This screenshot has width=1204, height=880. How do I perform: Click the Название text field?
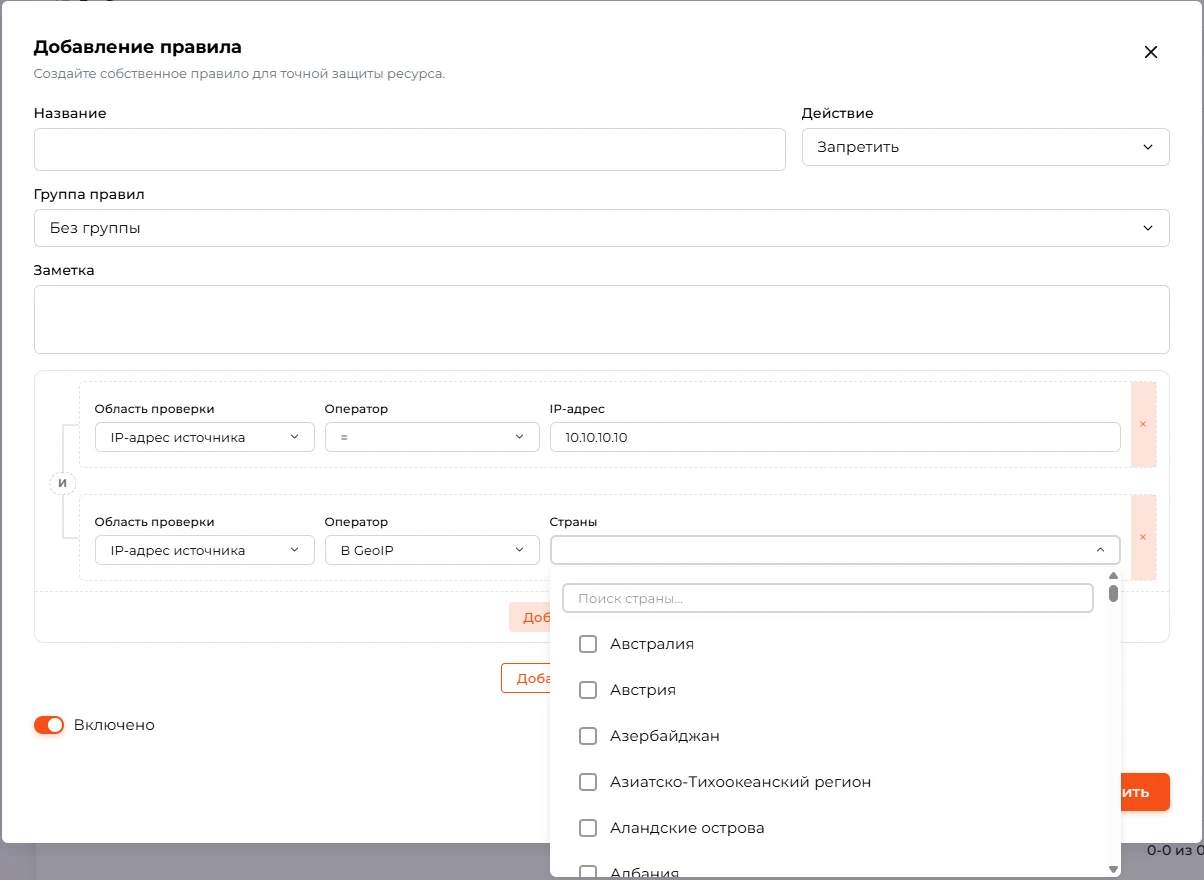[410, 149]
